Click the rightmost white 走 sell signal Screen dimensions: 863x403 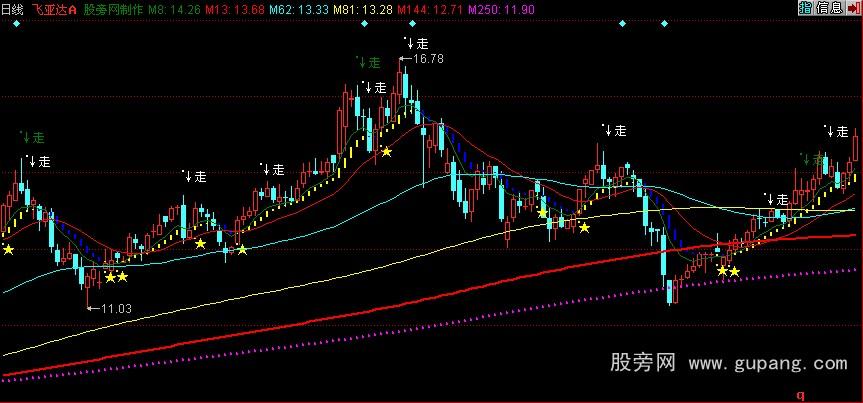[x=841, y=131]
